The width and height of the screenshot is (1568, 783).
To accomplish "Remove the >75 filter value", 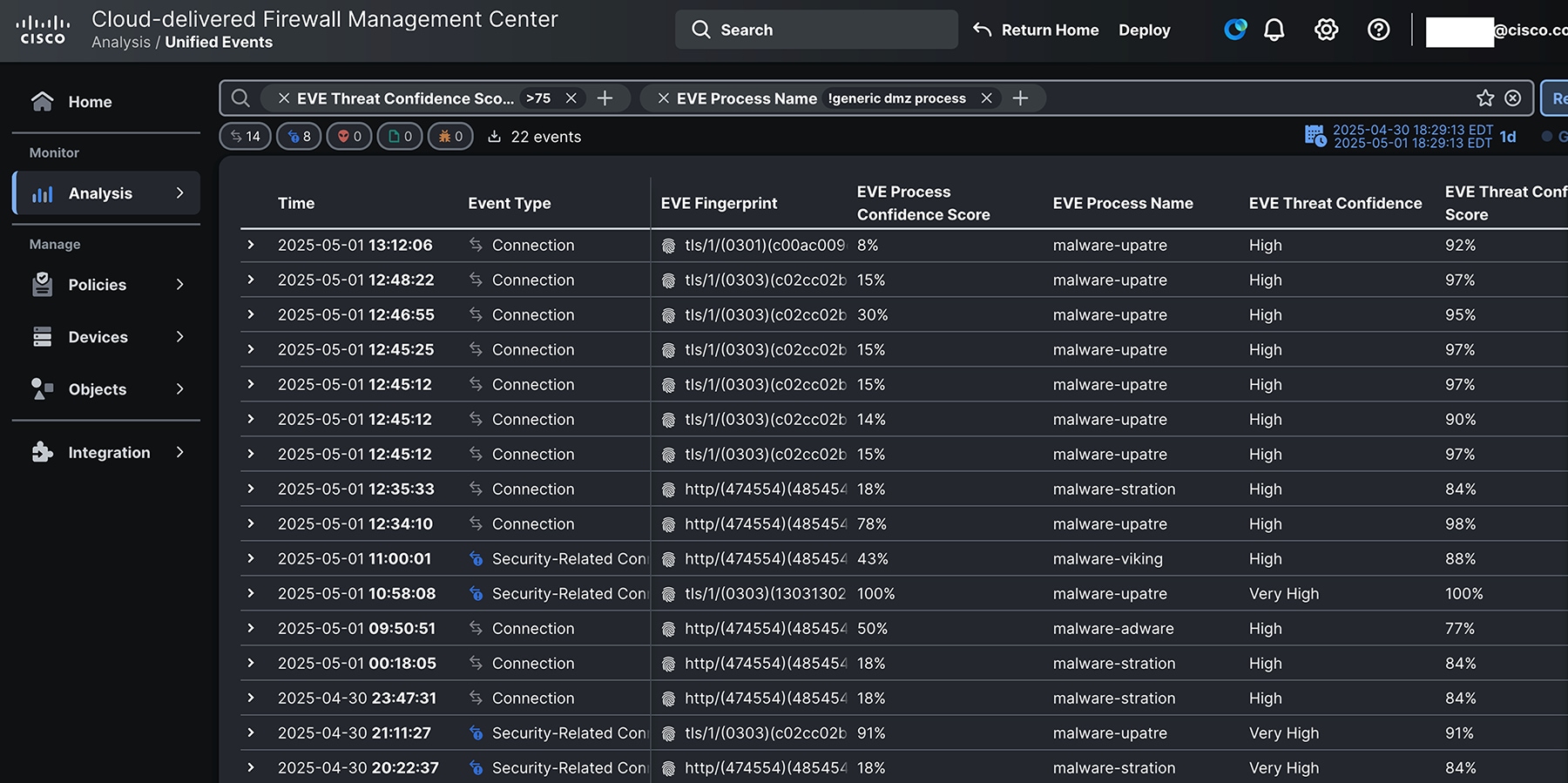I will [x=571, y=98].
